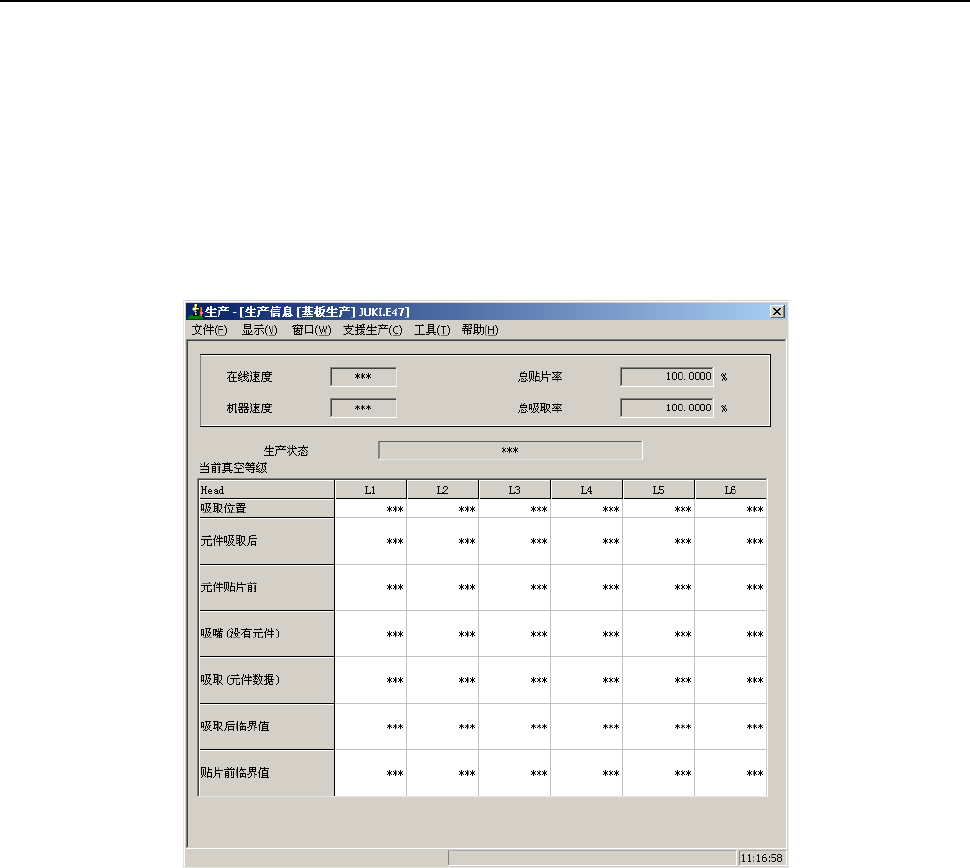This screenshot has width=970, height=868.
Task: Click the L1 column header
Action: tap(371, 490)
